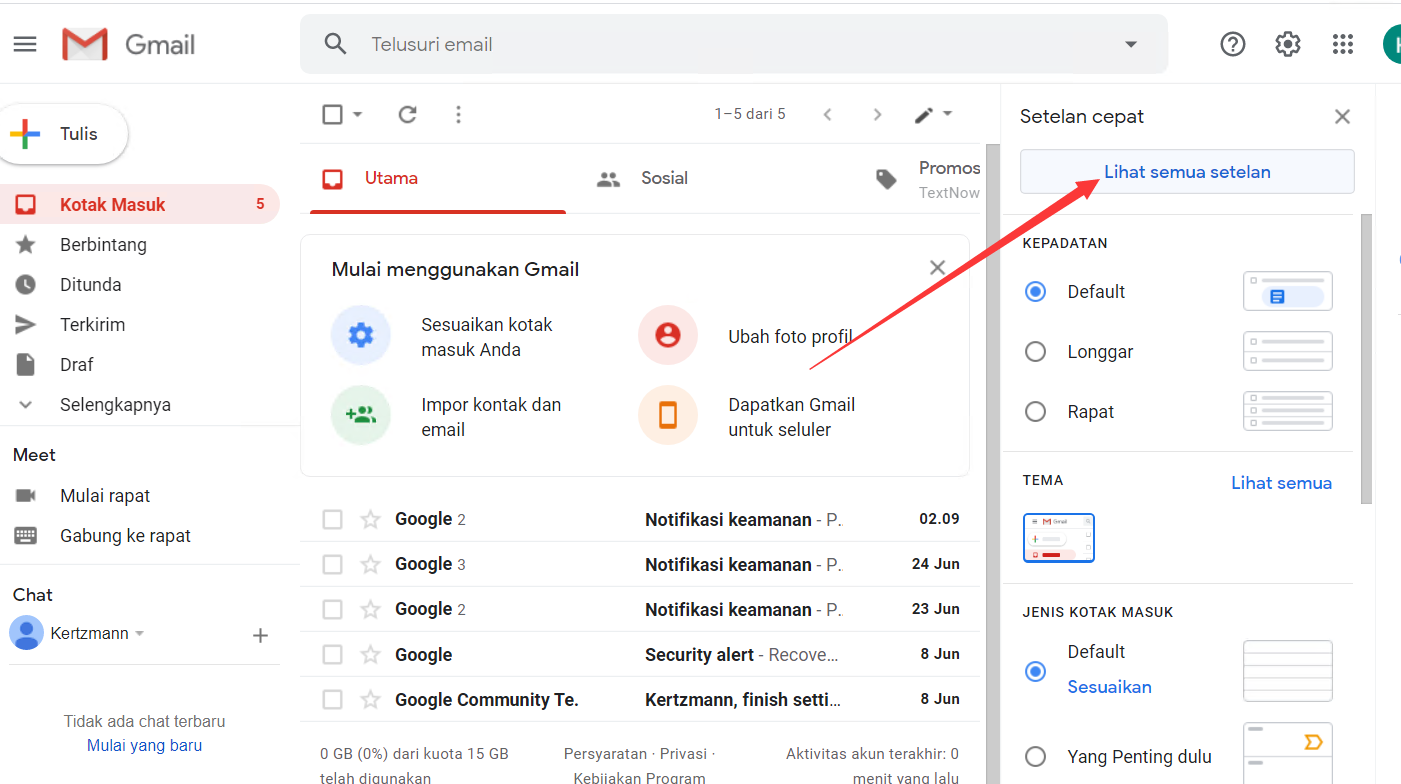The height and width of the screenshot is (784, 1401).
Task: Select the Google 23 Jun email checkbox
Action: 333,609
